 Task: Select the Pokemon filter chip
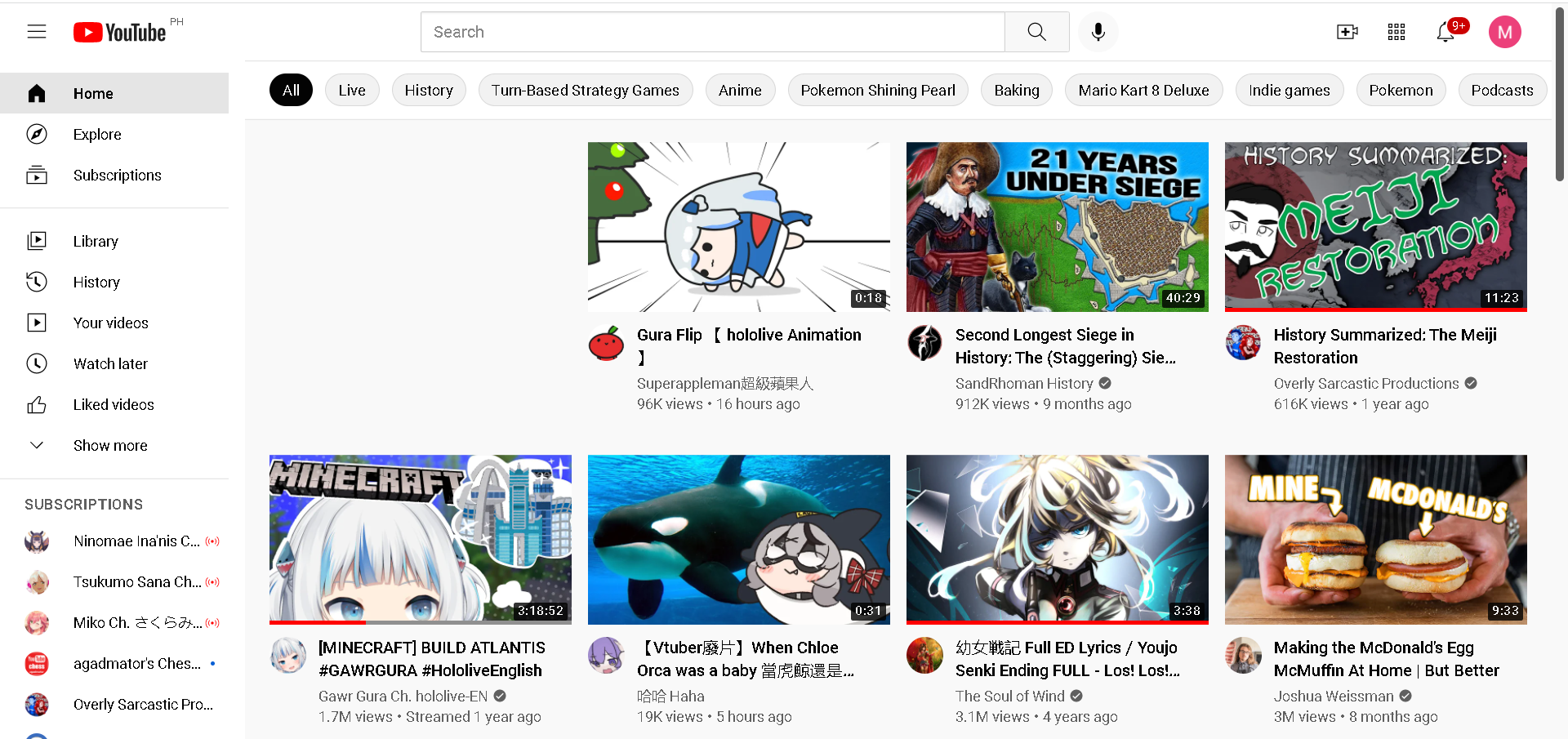click(x=1401, y=90)
